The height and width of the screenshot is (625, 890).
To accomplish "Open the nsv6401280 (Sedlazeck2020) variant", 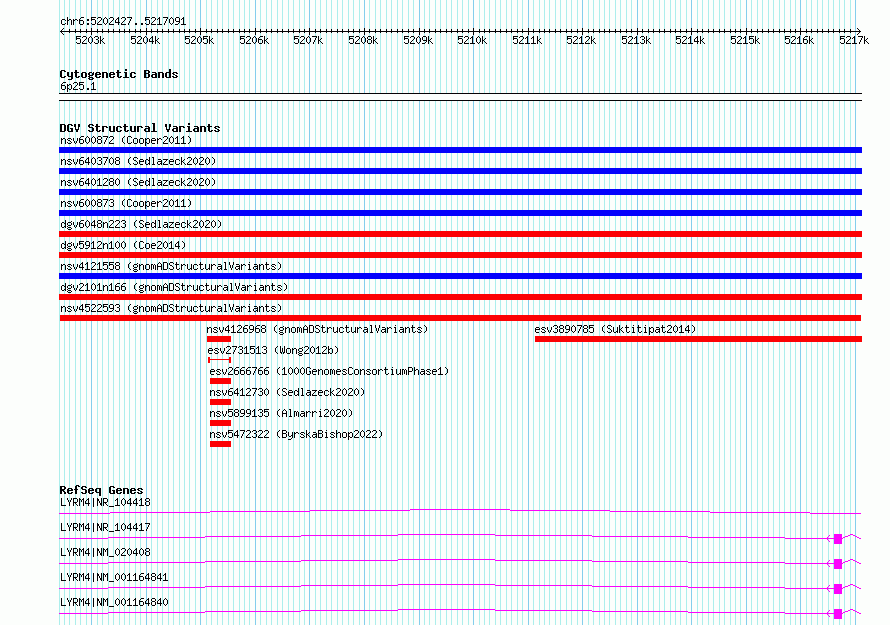I will [x=138, y=182].
